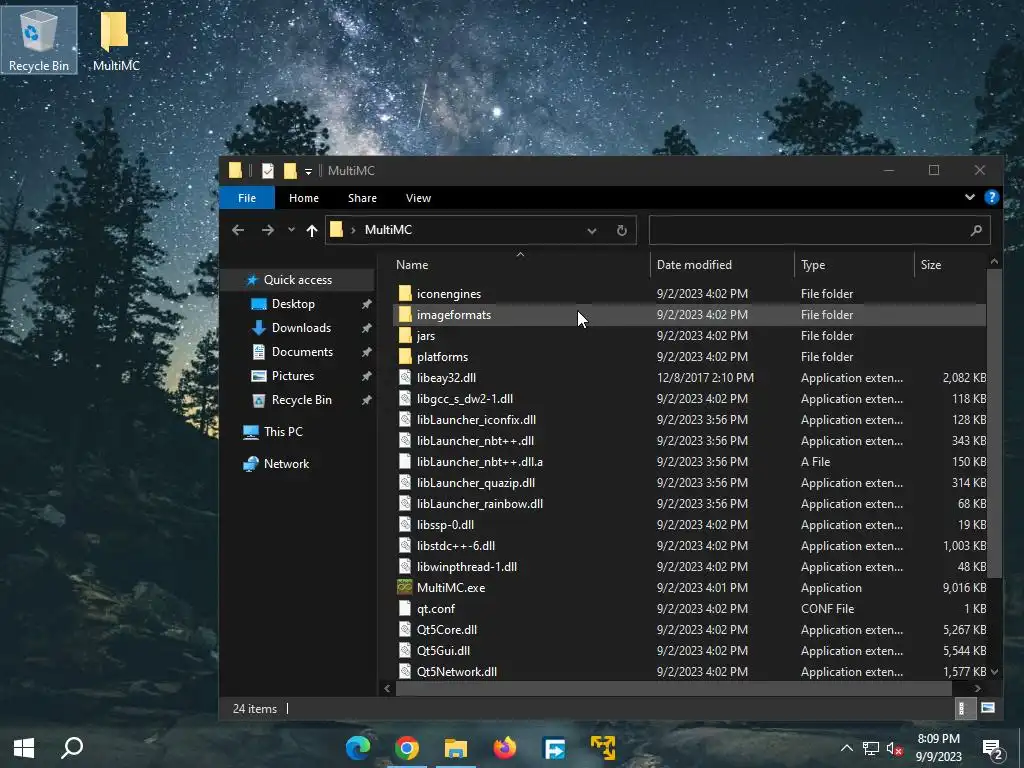Open the Recycle Bin desktop icon
This screenshot has width=1024, height=768.
[39, 40]
